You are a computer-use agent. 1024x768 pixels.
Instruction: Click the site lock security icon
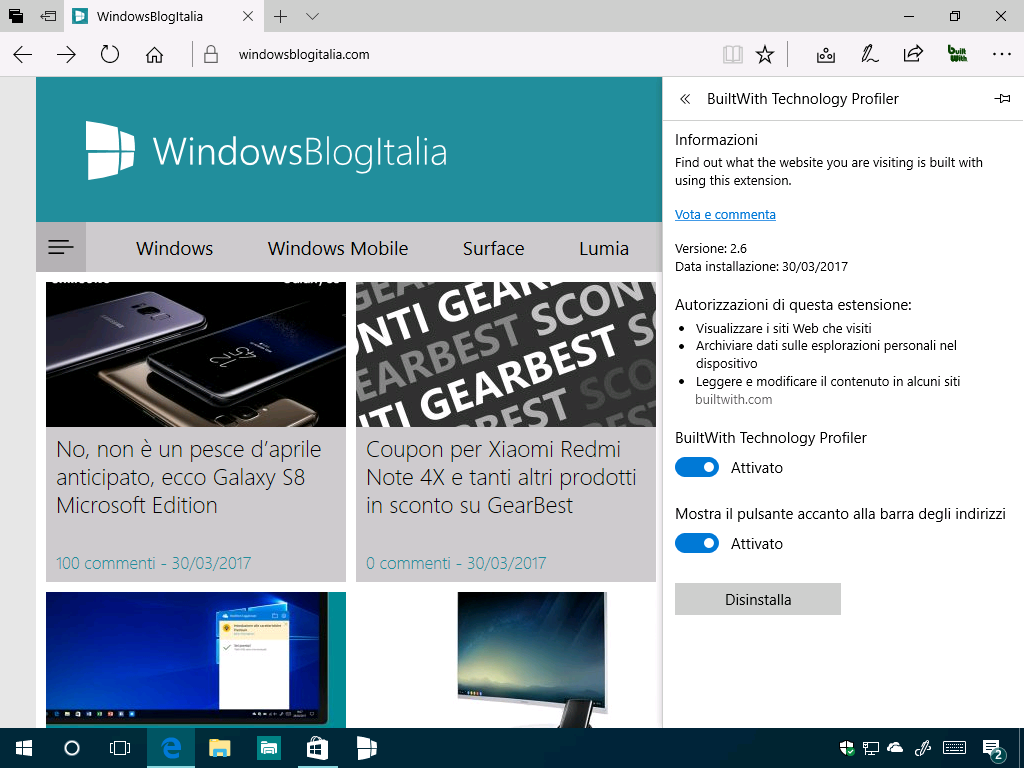[211, 54]
